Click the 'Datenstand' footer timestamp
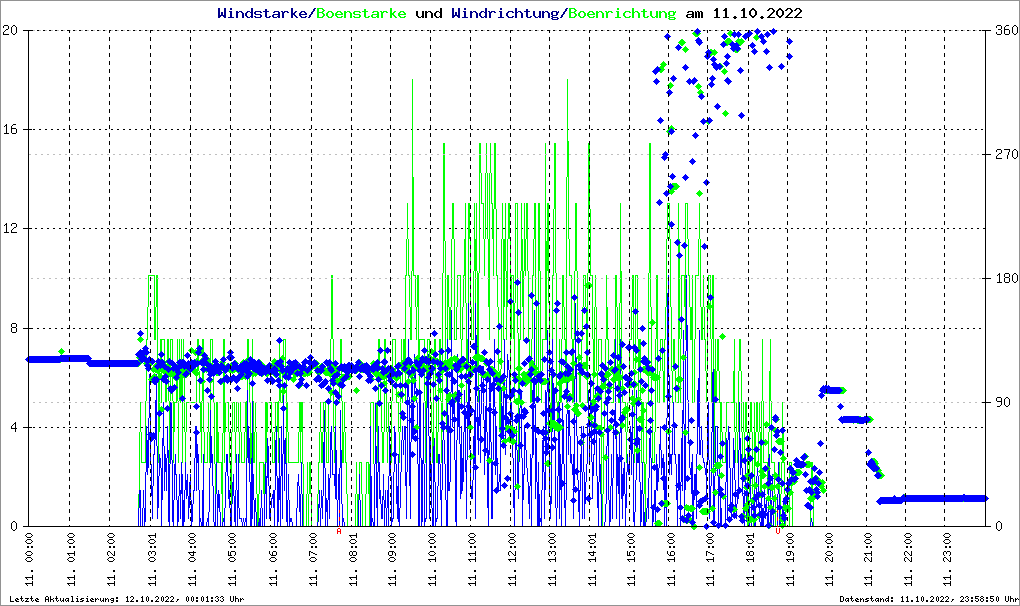The image size is (1020, 606). (929, 599)
